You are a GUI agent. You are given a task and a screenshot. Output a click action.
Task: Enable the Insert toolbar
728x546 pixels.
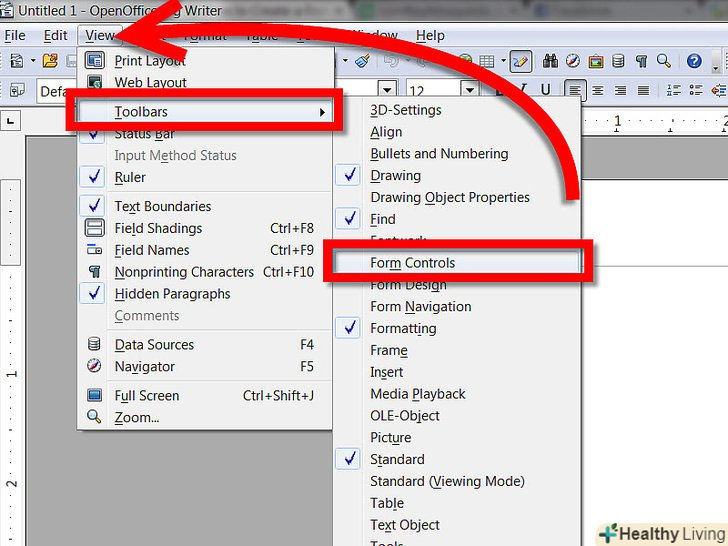[x=457, y=372]
